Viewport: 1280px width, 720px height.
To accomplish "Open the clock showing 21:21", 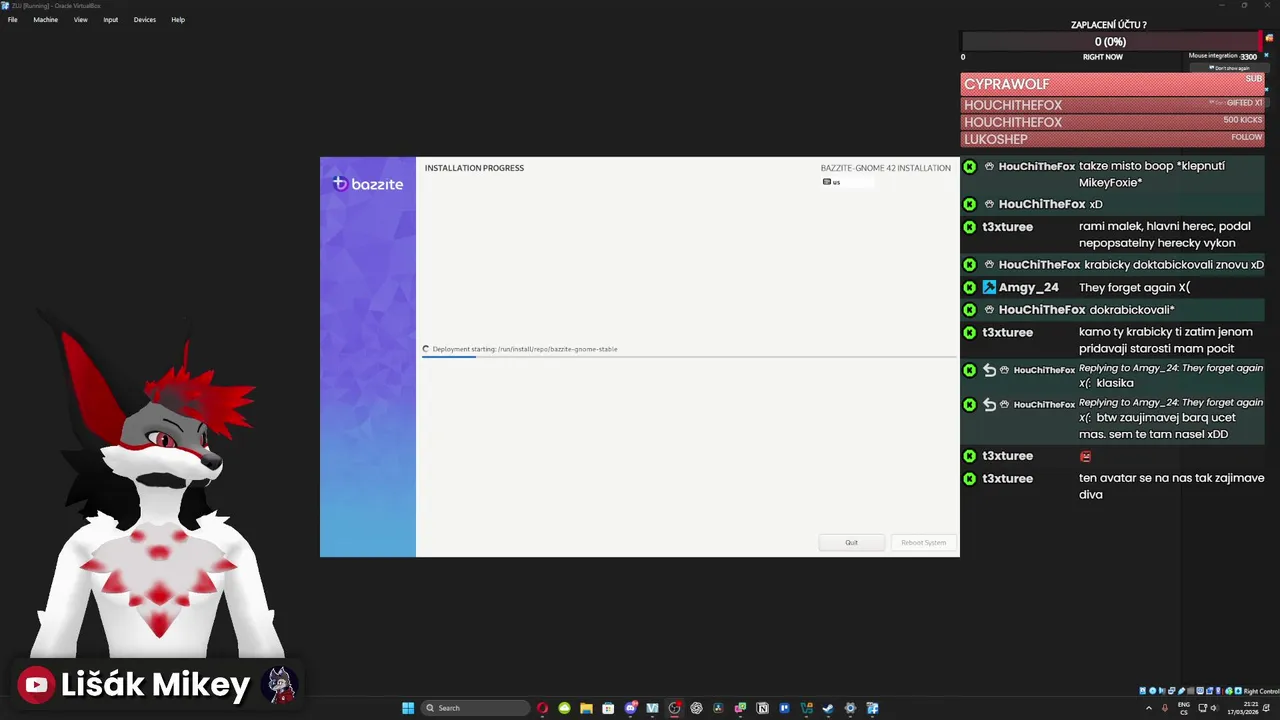I will coord(1243,708).
